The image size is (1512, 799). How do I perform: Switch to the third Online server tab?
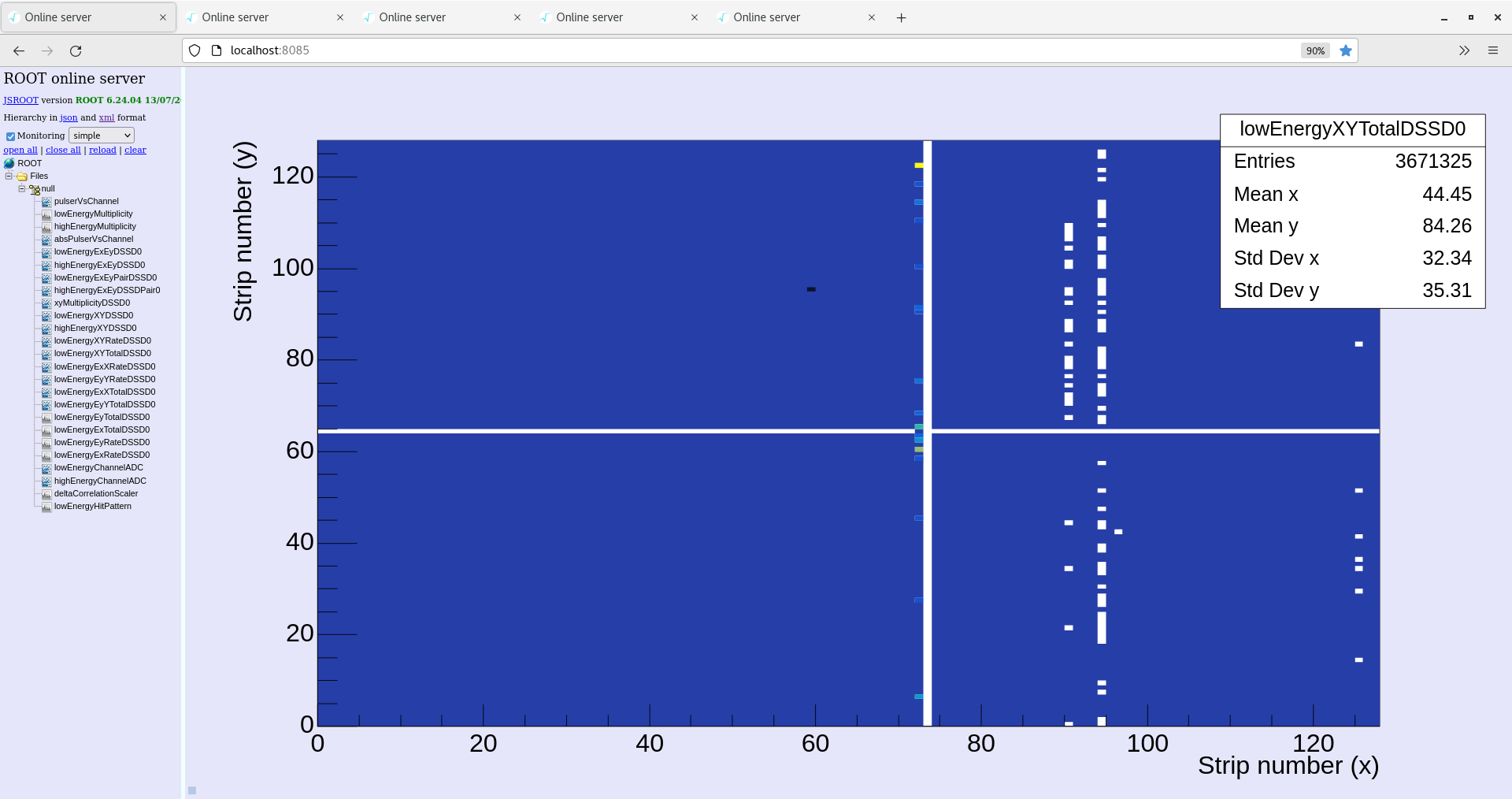pos(443,17)
